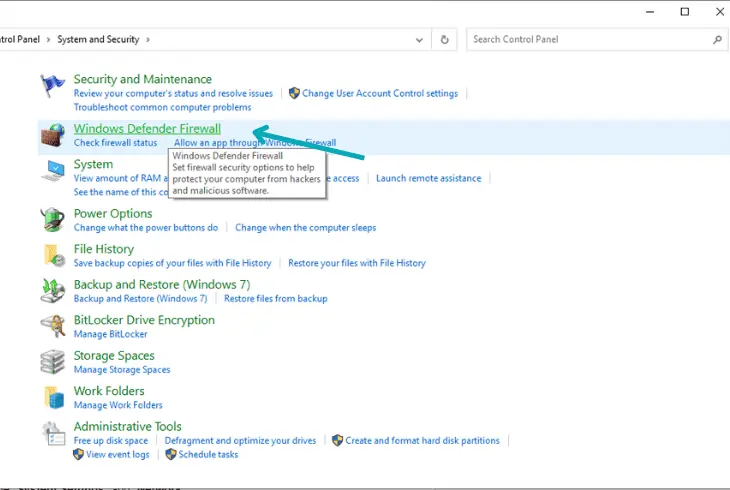Click Restore files from backup
730x490 pixels.
[x=276, y=298]
